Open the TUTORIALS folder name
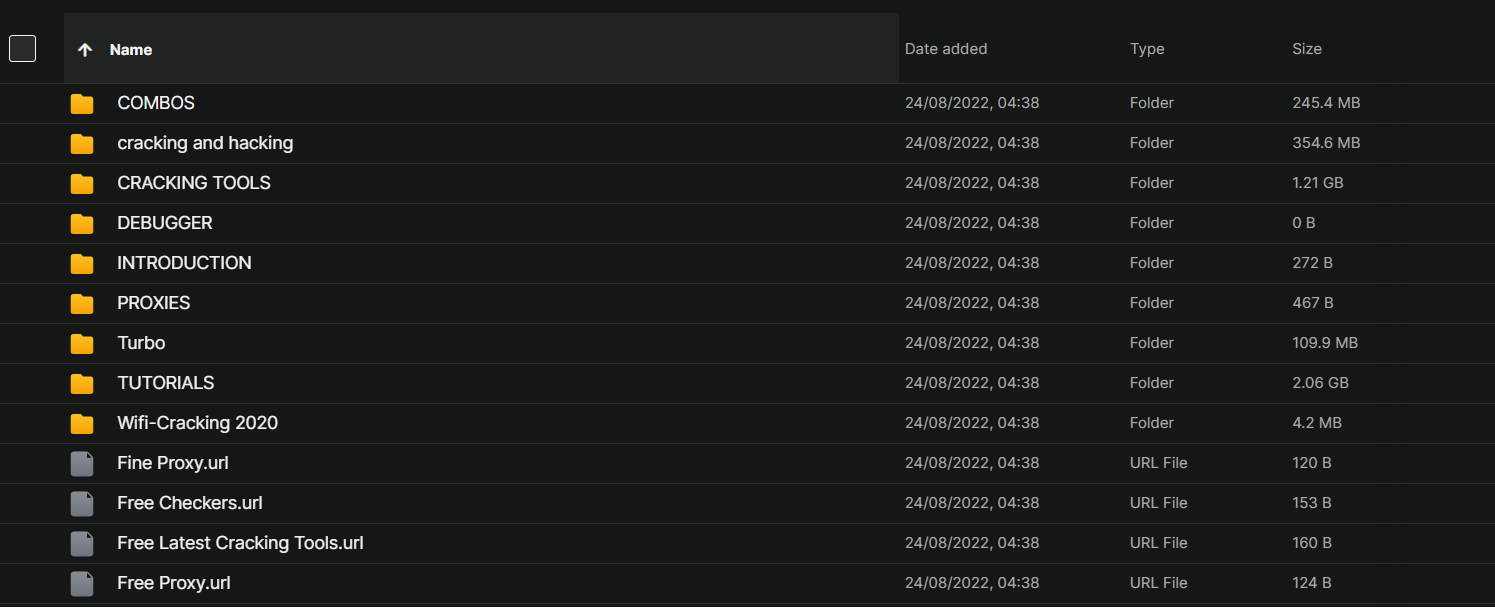 coord(166,383)
